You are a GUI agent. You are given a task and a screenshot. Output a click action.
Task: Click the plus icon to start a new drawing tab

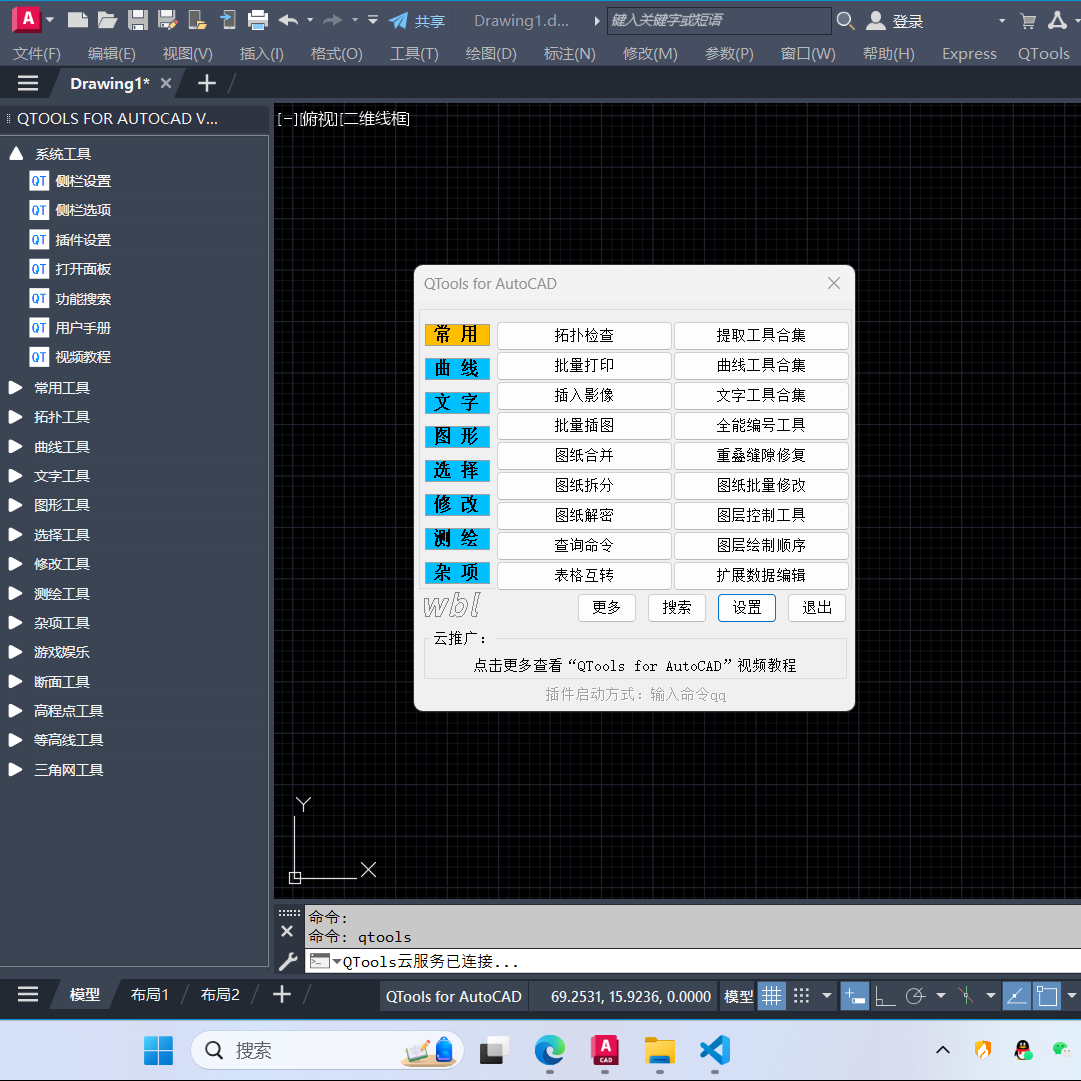pos(207,84)
